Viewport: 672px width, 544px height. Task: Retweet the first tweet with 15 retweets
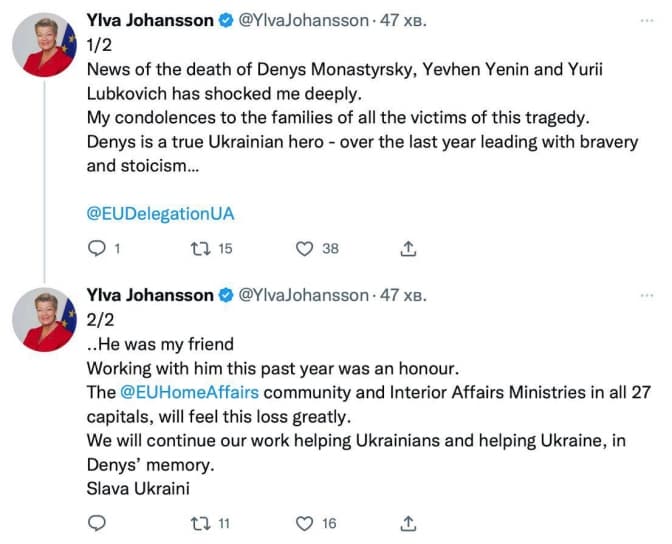coord(197,248)
